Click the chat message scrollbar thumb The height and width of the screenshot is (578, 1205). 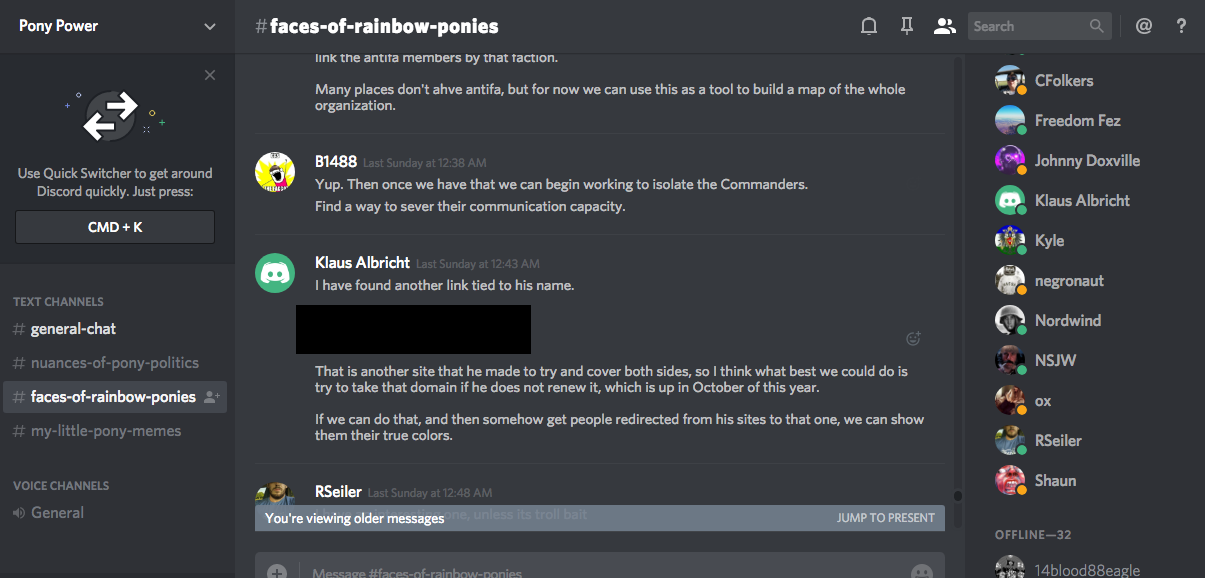[x=957, y=495]
